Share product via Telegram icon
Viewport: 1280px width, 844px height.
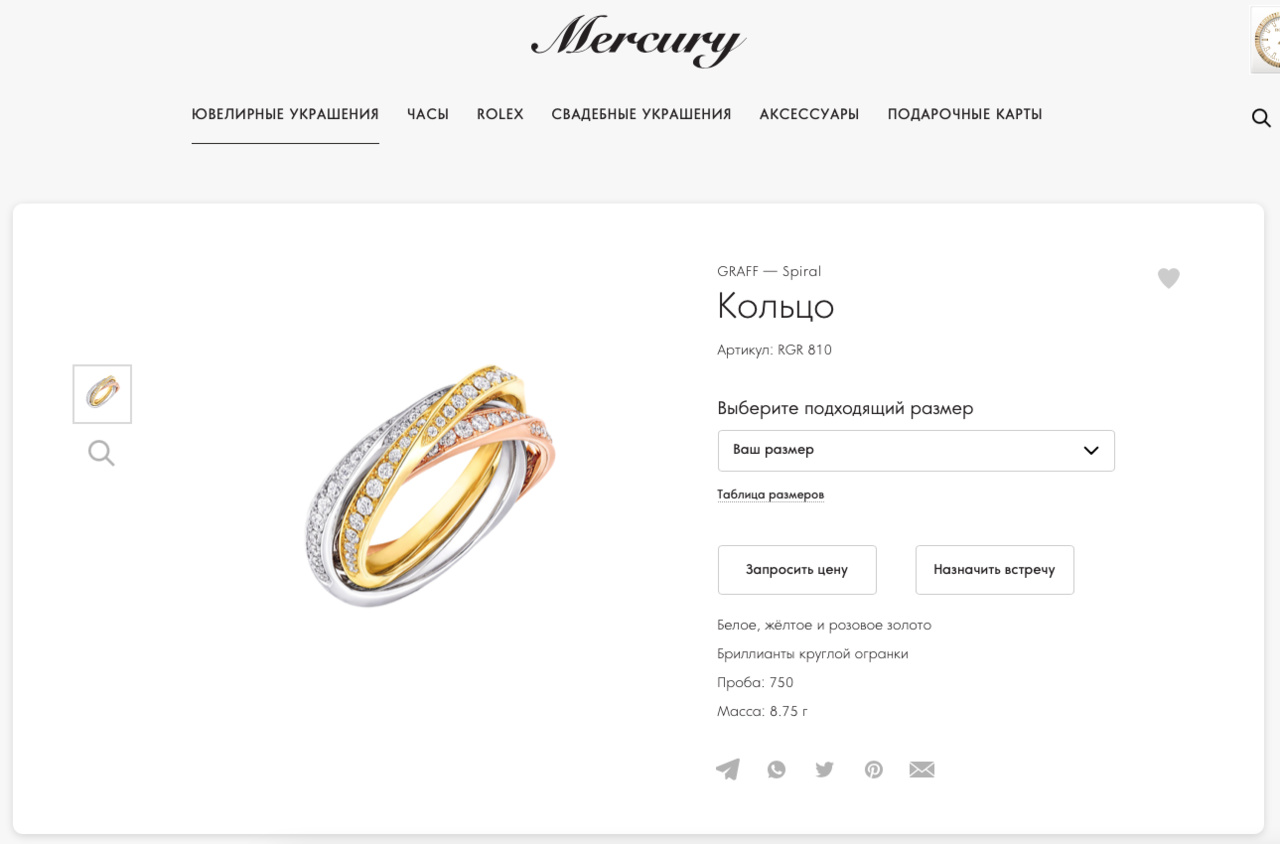[728, 769]
